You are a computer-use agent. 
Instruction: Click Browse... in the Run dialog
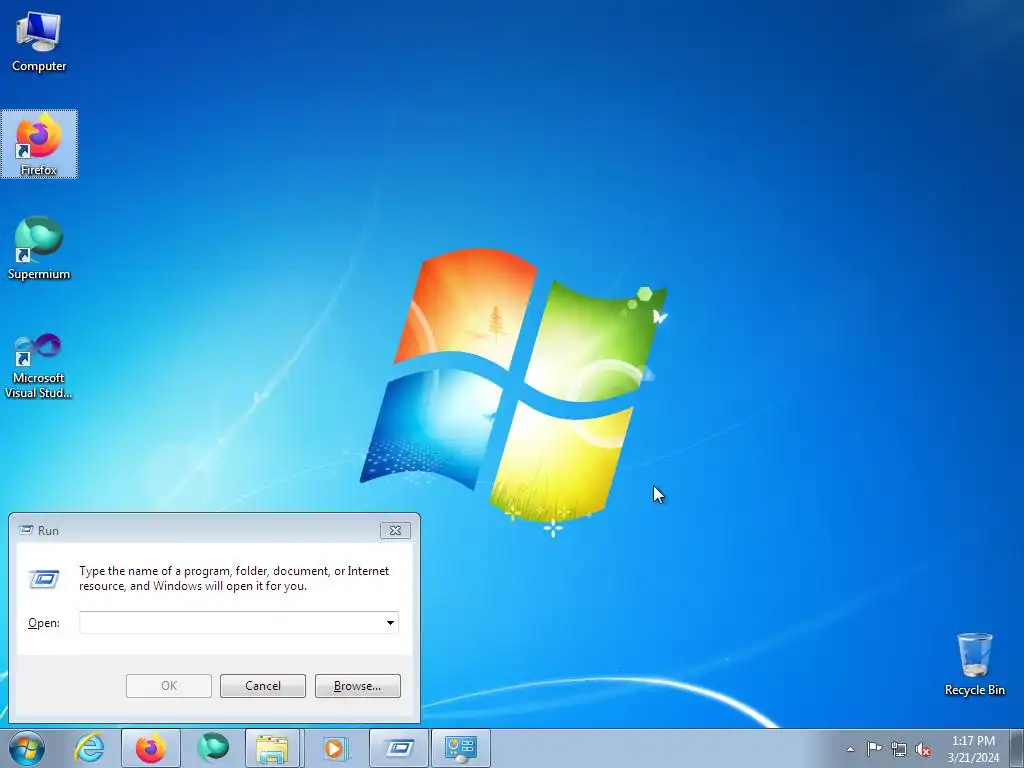click(357, 686)
